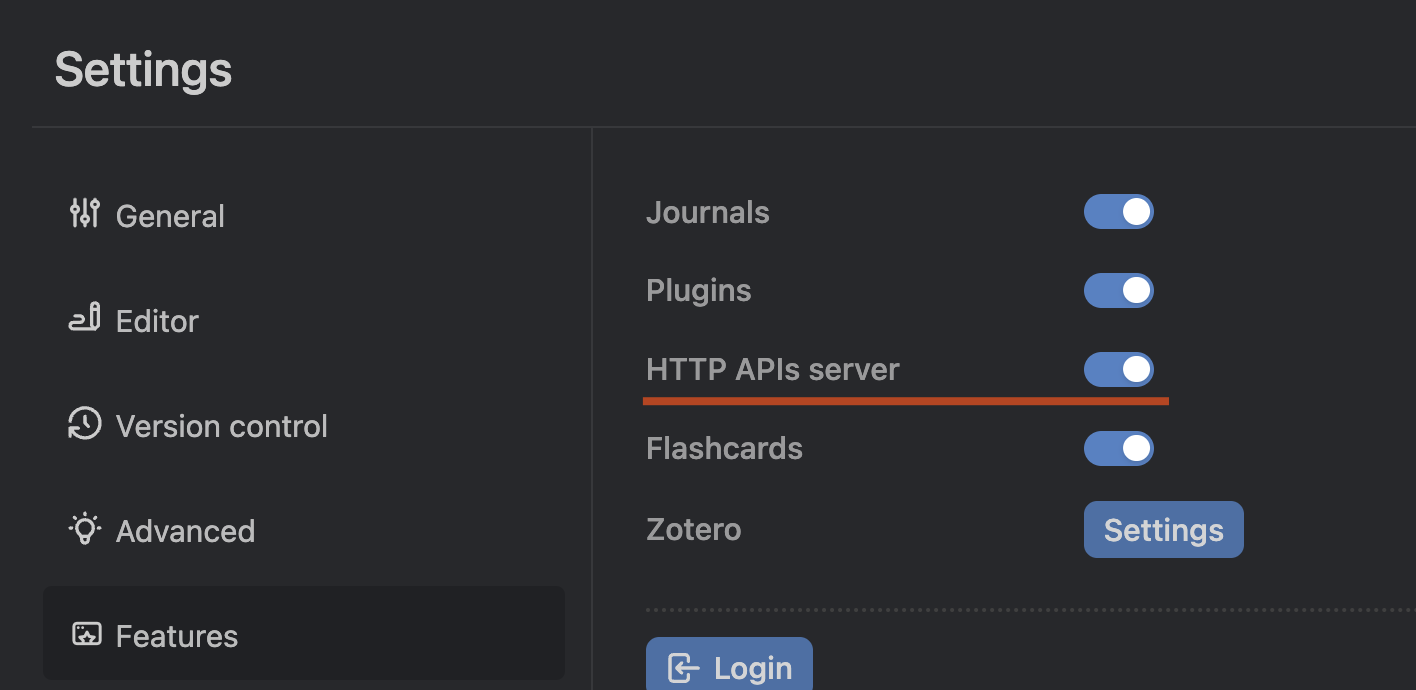Click the Settings dialog title
The height and width of the screenshot is (690, 1416).
pyautogui.click(x=143, y=71)
